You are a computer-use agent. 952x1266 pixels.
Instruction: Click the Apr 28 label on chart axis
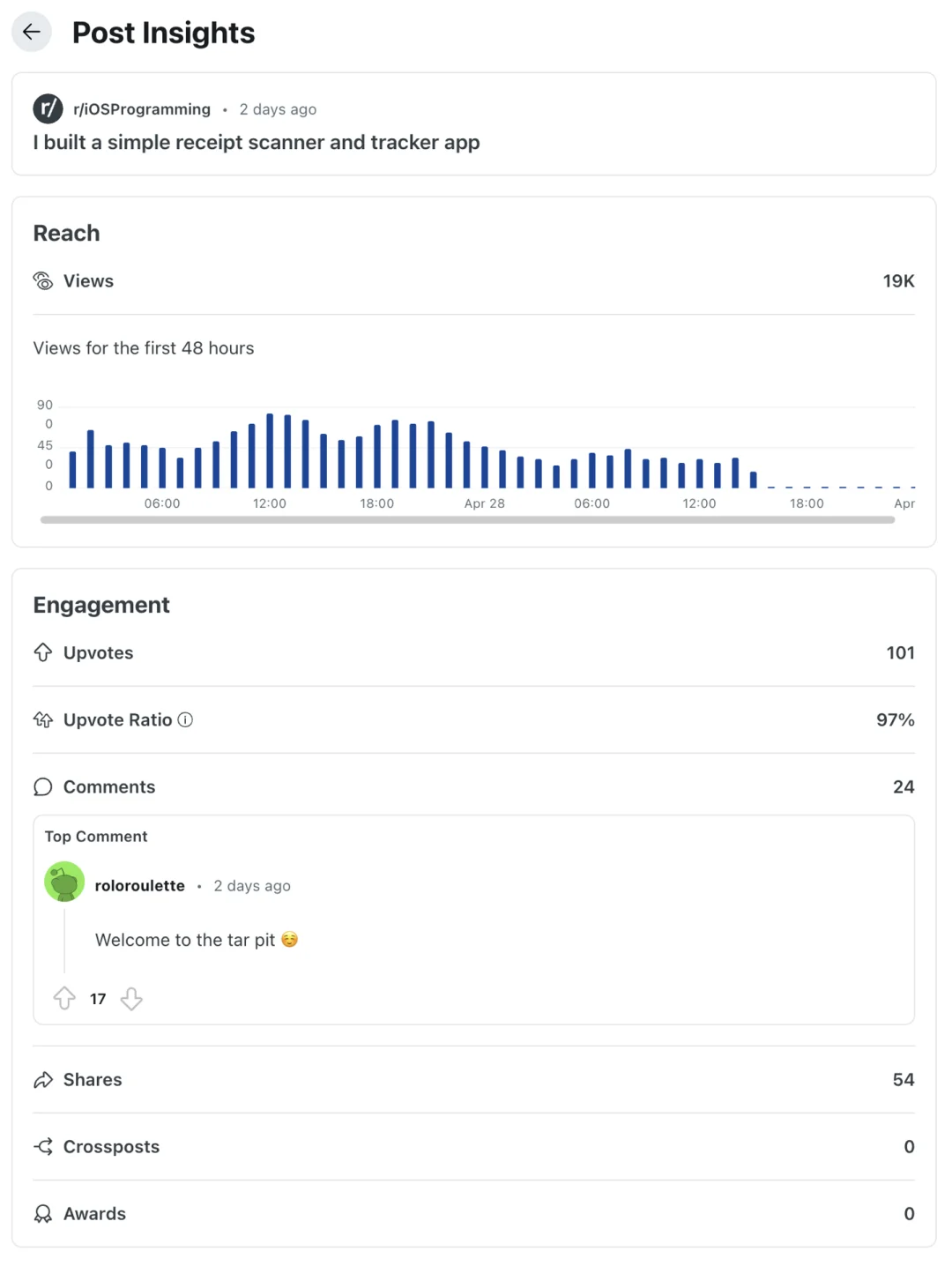[x=484, y=503]
